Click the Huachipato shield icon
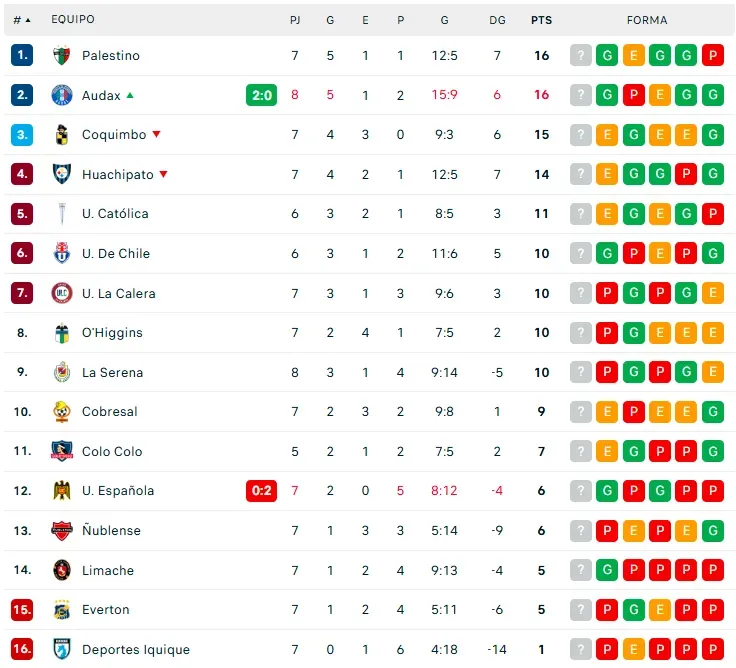Image resolution: width=736 pixels, height=668 pixels. (62, 174)
